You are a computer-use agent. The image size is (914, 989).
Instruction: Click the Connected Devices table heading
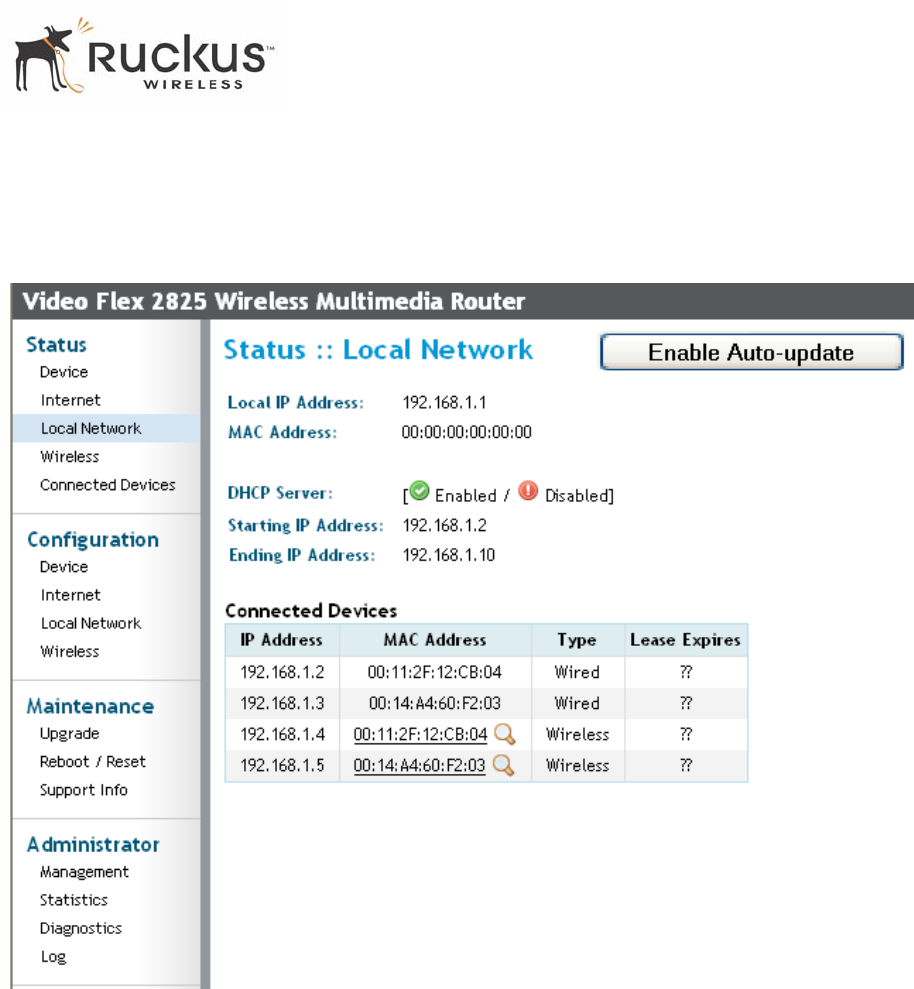pyautogui.click(x=311, y=611)
